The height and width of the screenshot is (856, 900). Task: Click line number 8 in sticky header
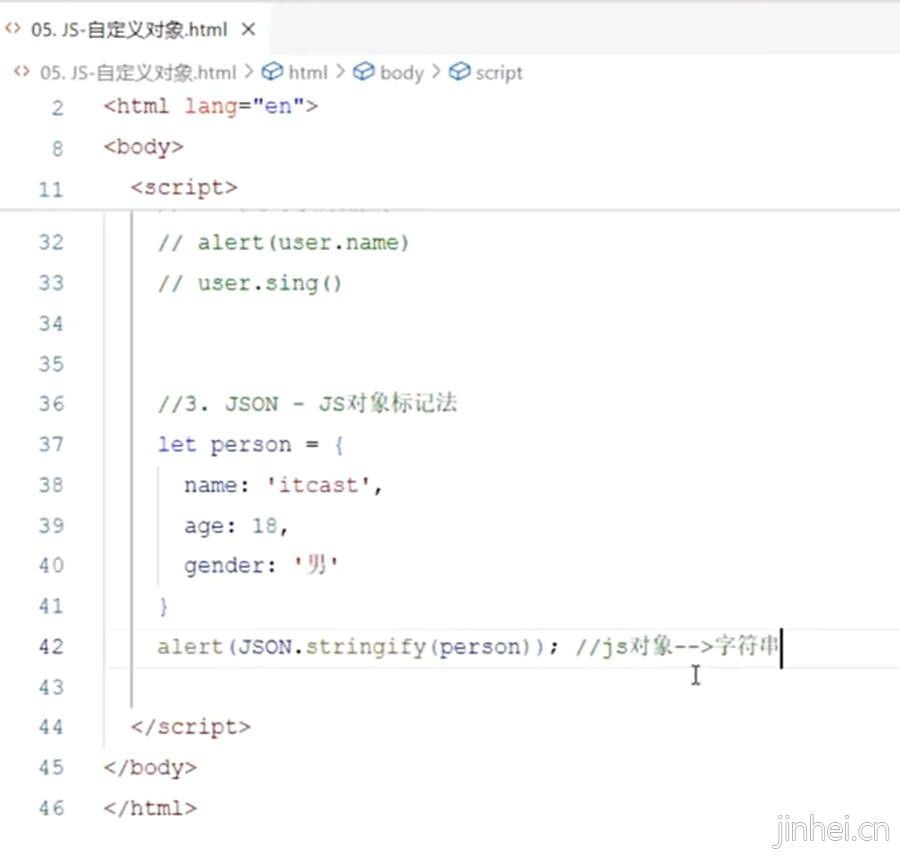click(57, 149)
